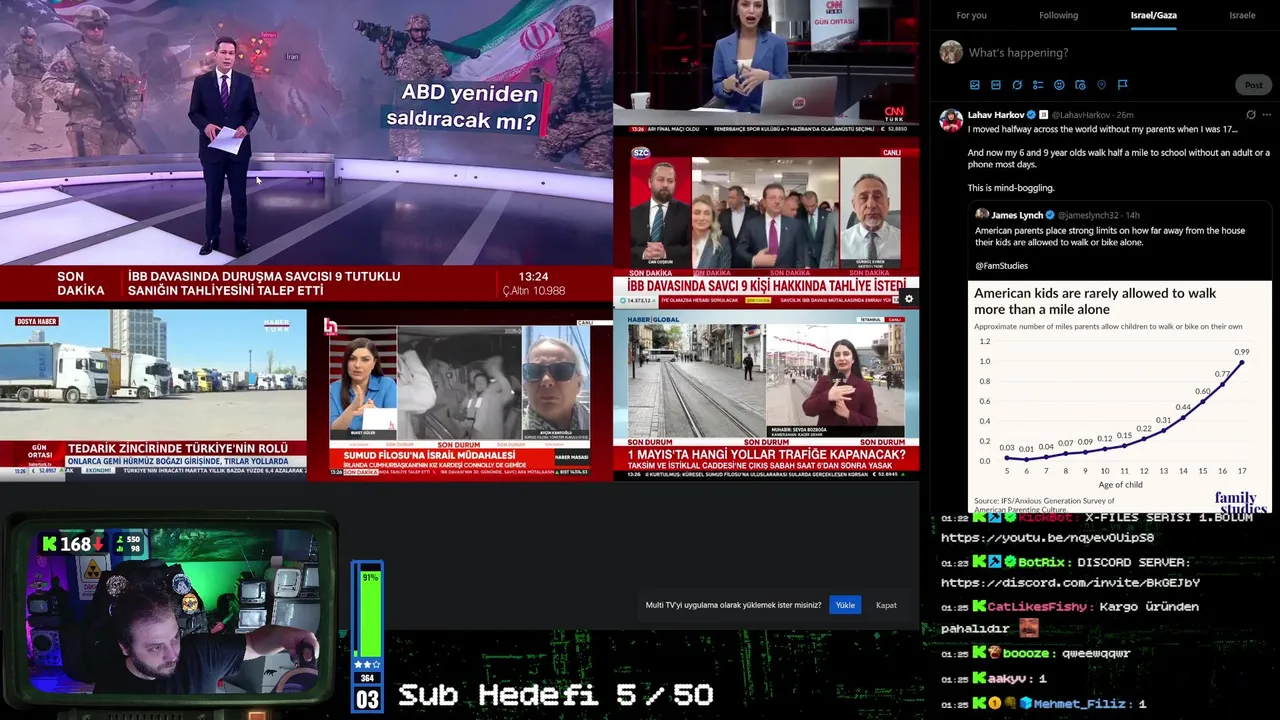Open @LahavHarkov handle link
This screenshot has height=720, width=1280.
coord(1080,115)
